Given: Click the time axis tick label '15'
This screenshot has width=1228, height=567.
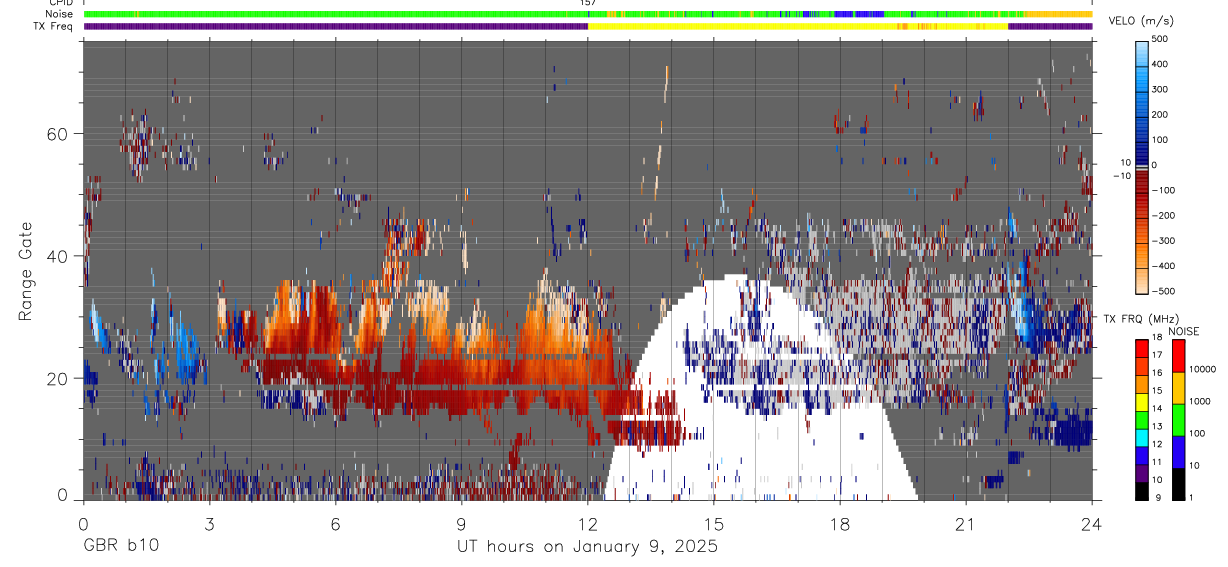Looking at the screenshot, I should point(714,523).
